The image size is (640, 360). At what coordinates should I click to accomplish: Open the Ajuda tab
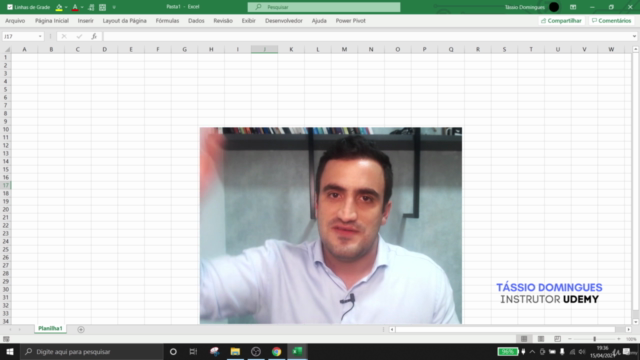[x=319, y=20]
